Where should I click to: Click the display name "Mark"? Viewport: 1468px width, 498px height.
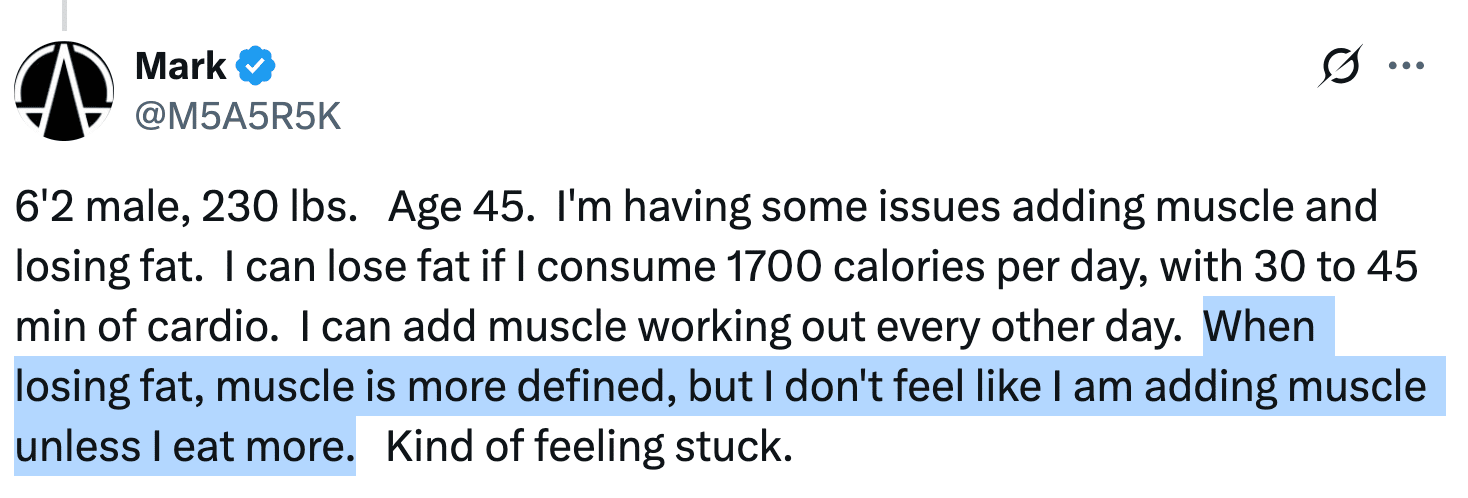tap(181, 67)
